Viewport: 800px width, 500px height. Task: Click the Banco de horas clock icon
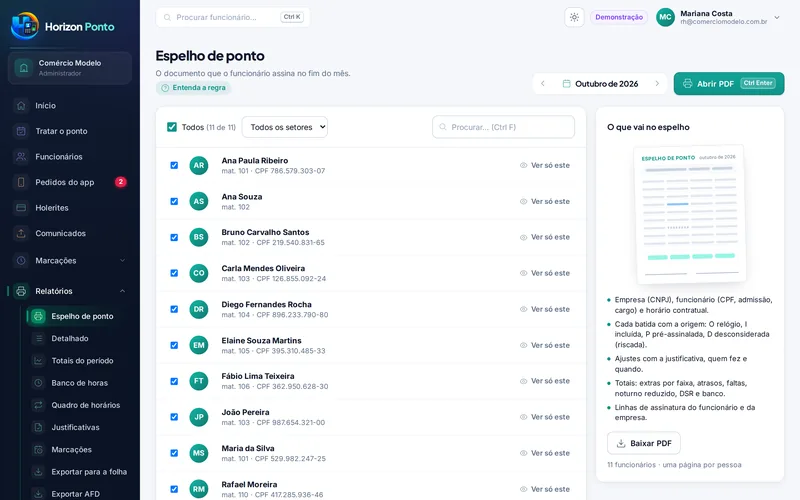(x=38, y=383)
